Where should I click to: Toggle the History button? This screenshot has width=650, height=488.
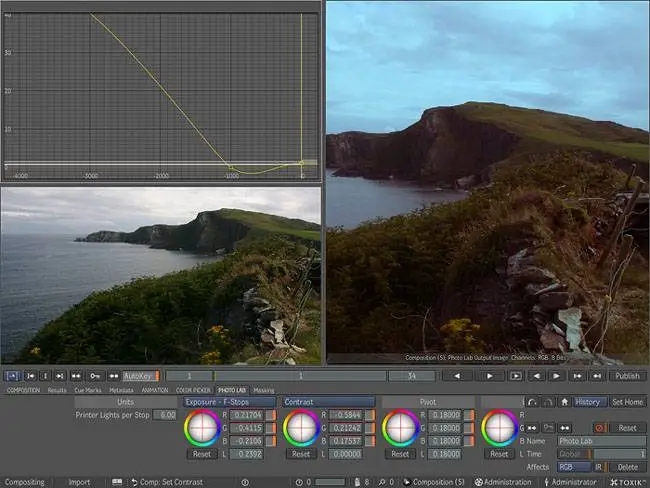coord(588,402)
